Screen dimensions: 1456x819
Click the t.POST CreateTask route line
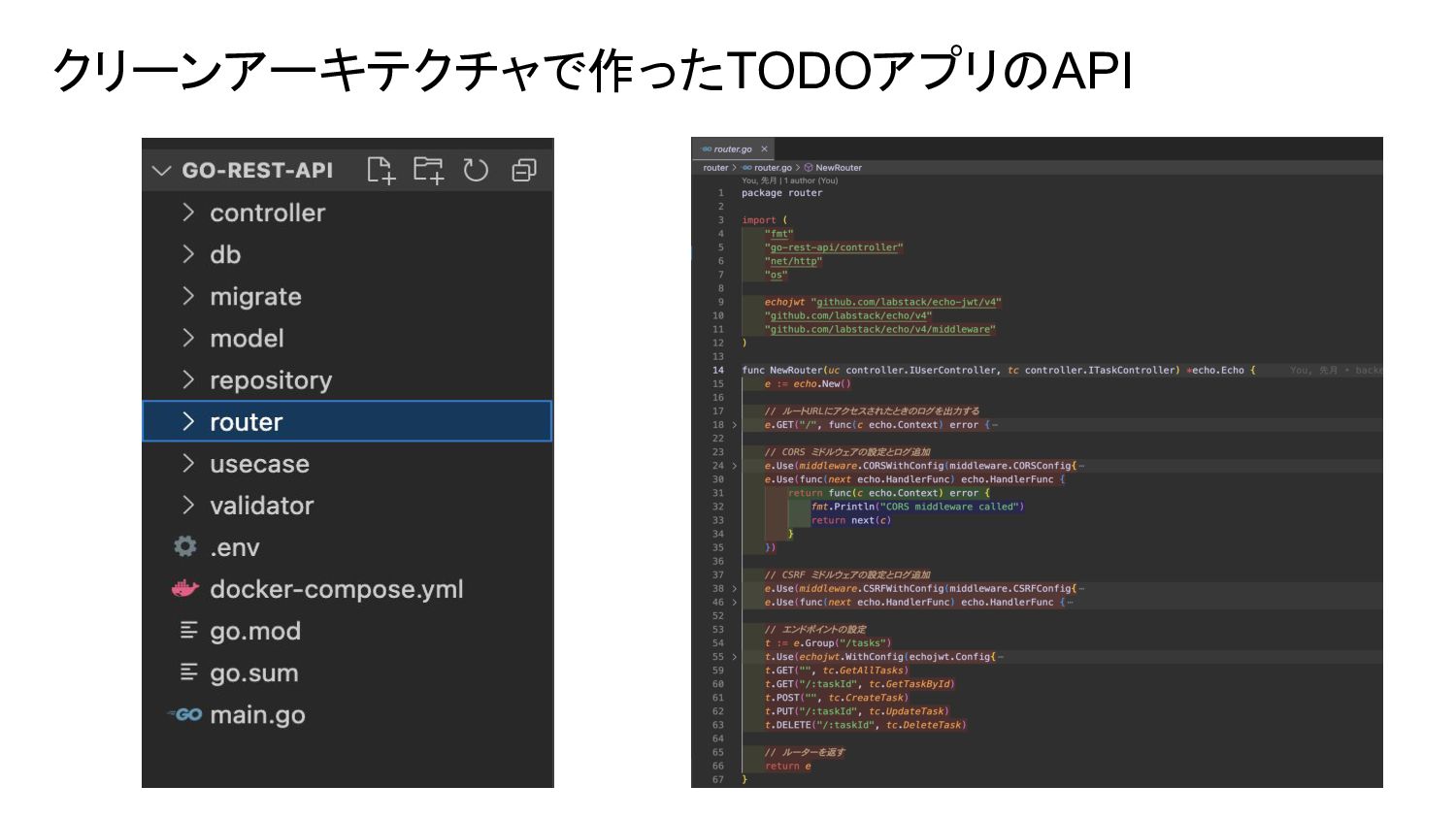tap(837, 698)
